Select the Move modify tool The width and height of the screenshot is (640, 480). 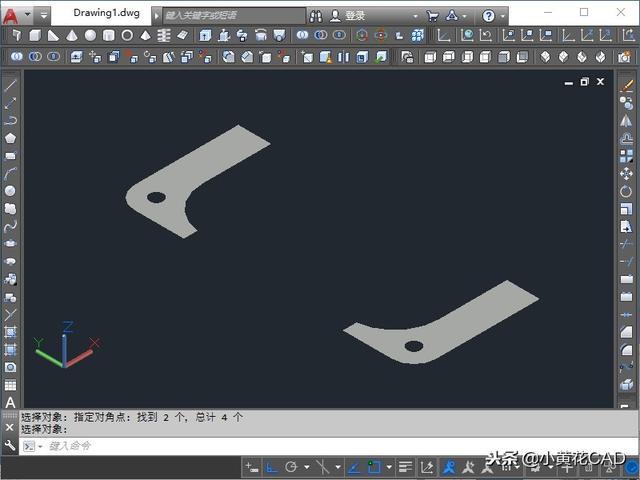coord(626,173)
